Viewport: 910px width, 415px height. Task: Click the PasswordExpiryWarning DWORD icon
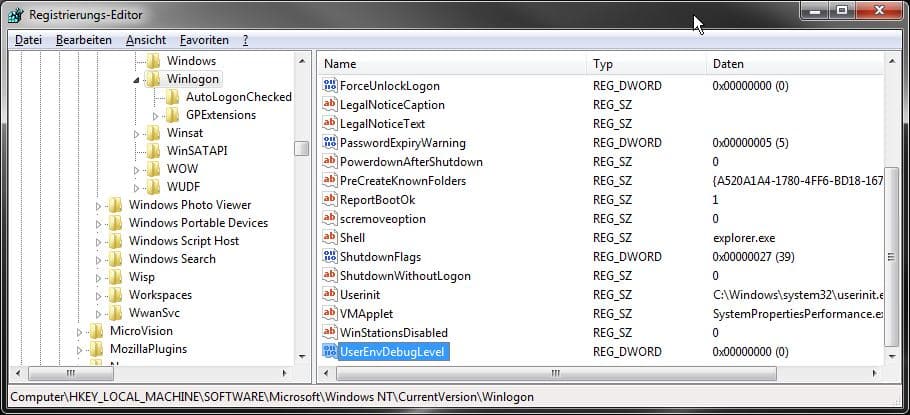(x=330, y=143)
